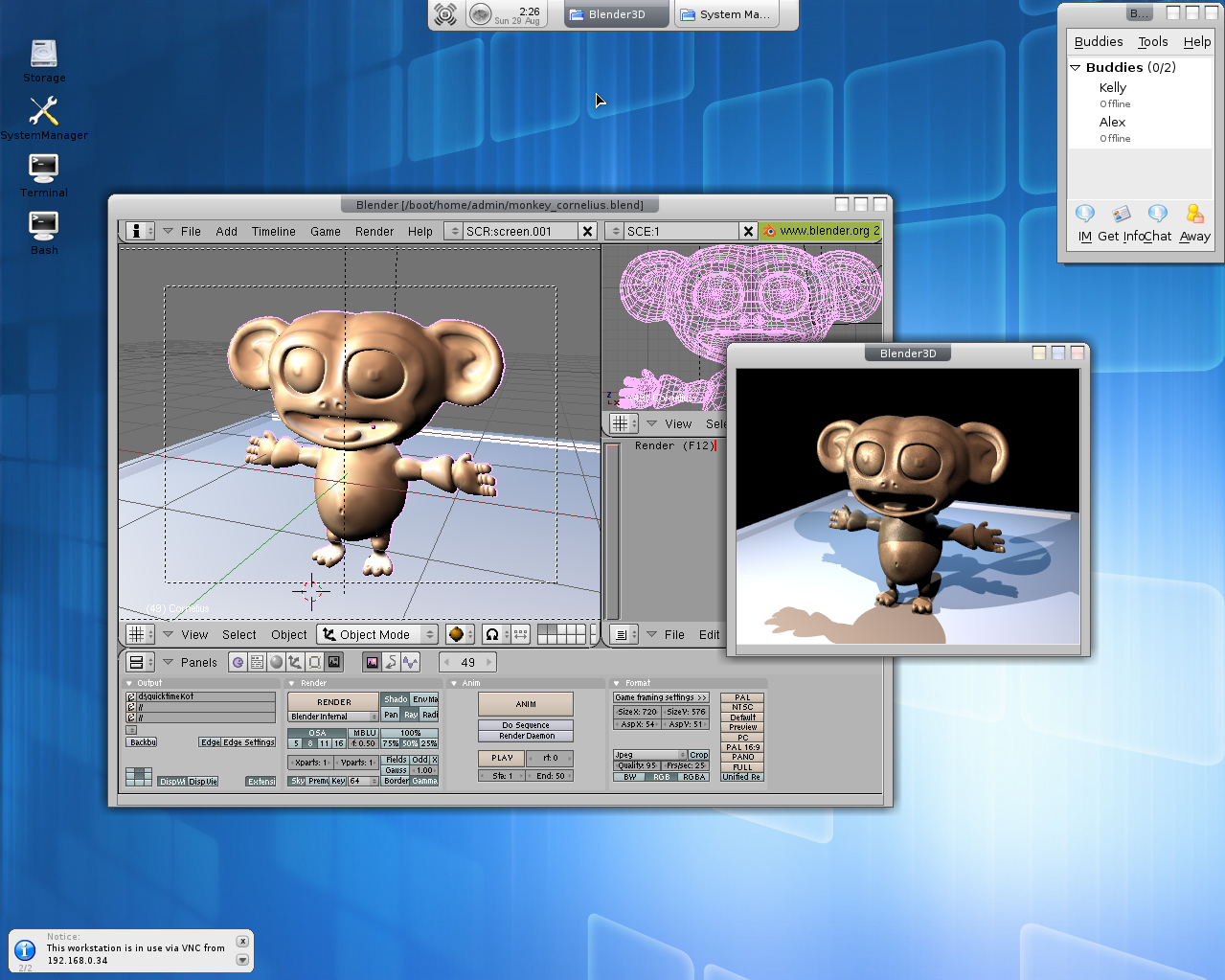Click the PLAY button in Anim panel

[502, 758]
